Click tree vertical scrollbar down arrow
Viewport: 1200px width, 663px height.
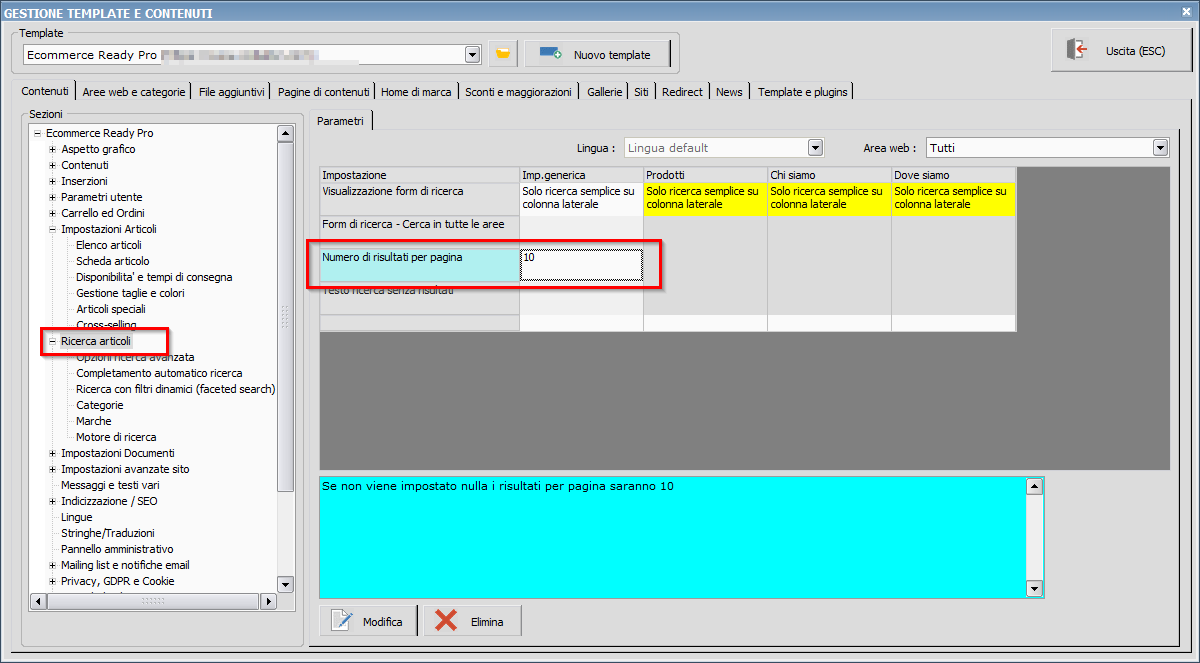[x=285, y=585]
